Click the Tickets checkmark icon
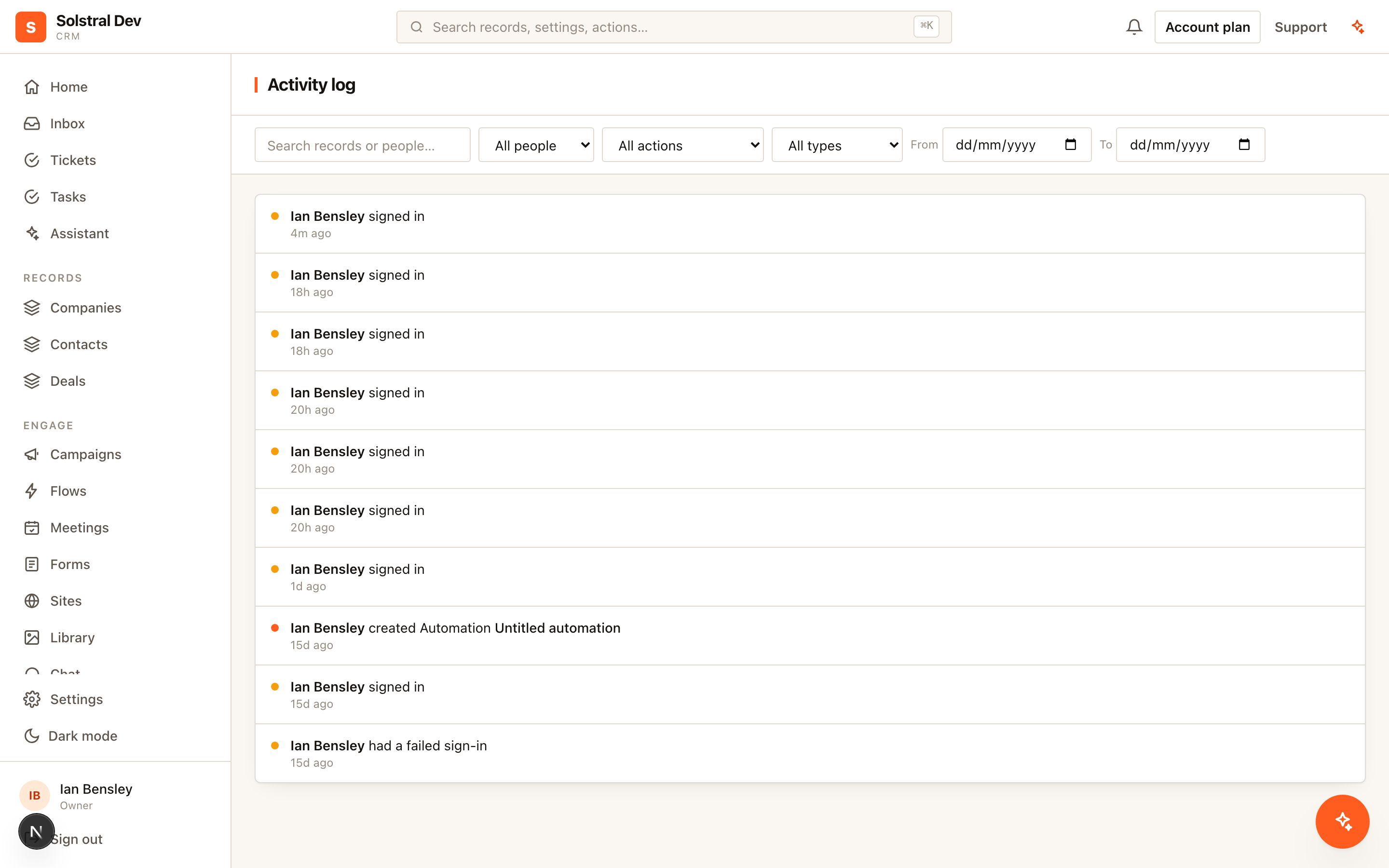 (x=32, y=160)
